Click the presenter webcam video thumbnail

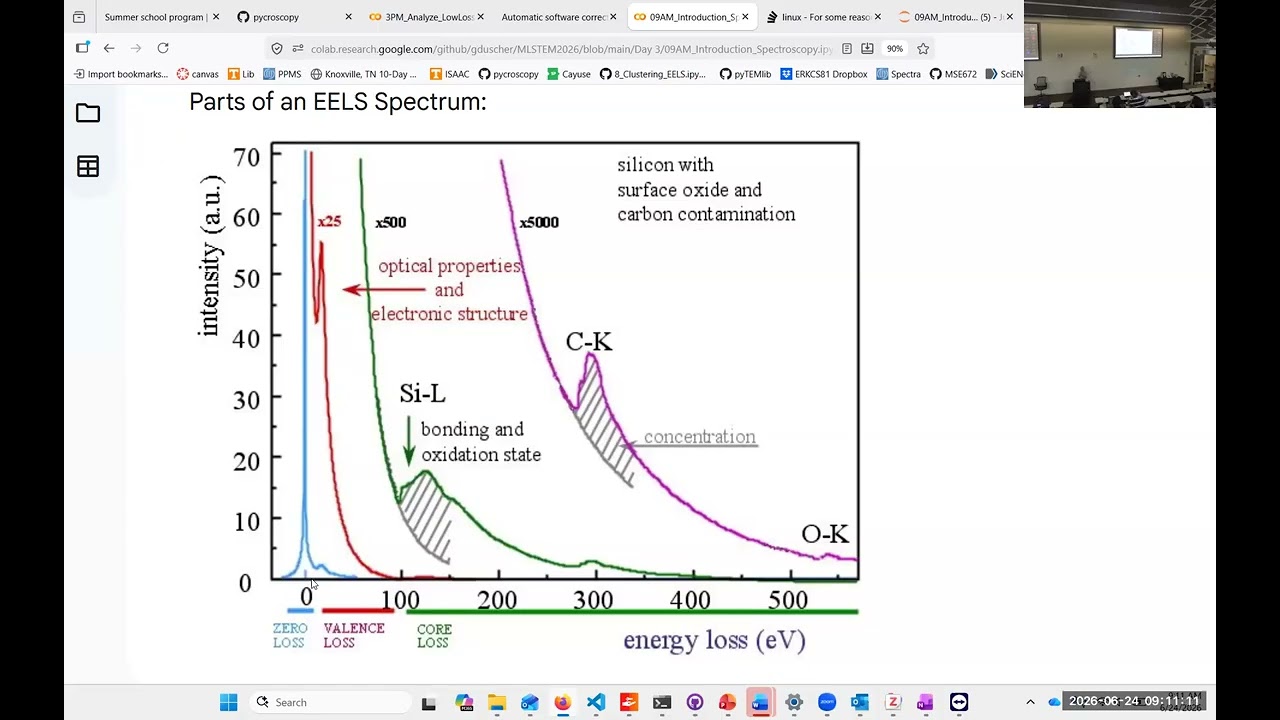click(x=1120, y=54)
